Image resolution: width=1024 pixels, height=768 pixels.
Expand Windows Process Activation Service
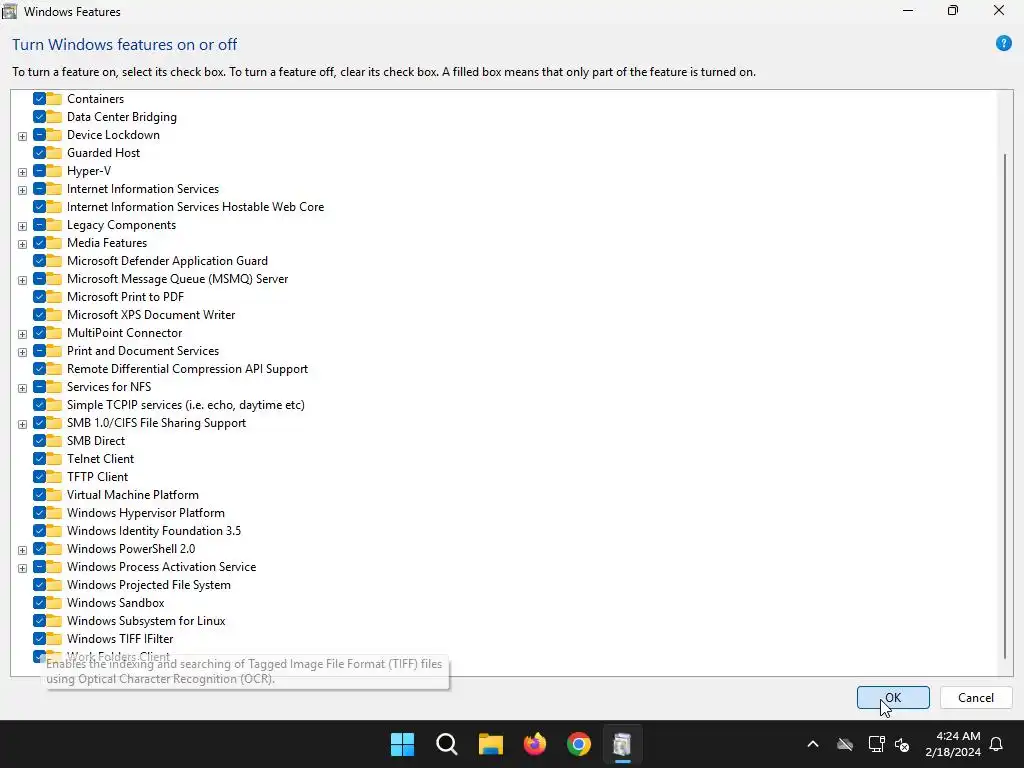[x=22, y=569]
